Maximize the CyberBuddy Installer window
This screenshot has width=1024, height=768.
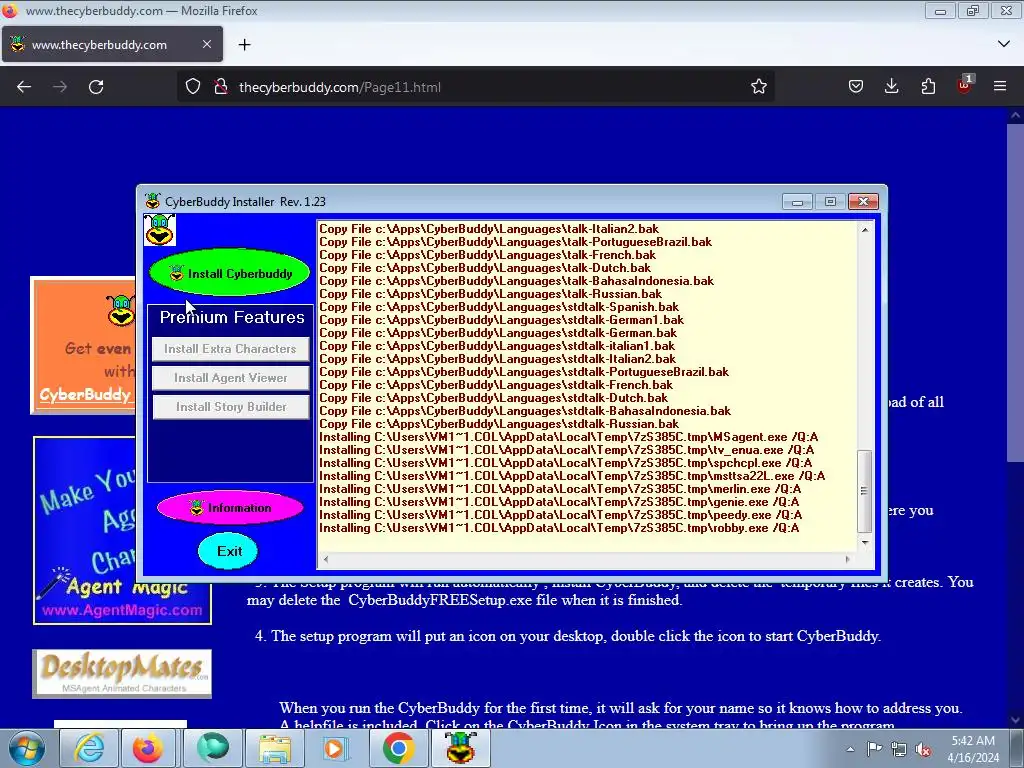(830, 201)
